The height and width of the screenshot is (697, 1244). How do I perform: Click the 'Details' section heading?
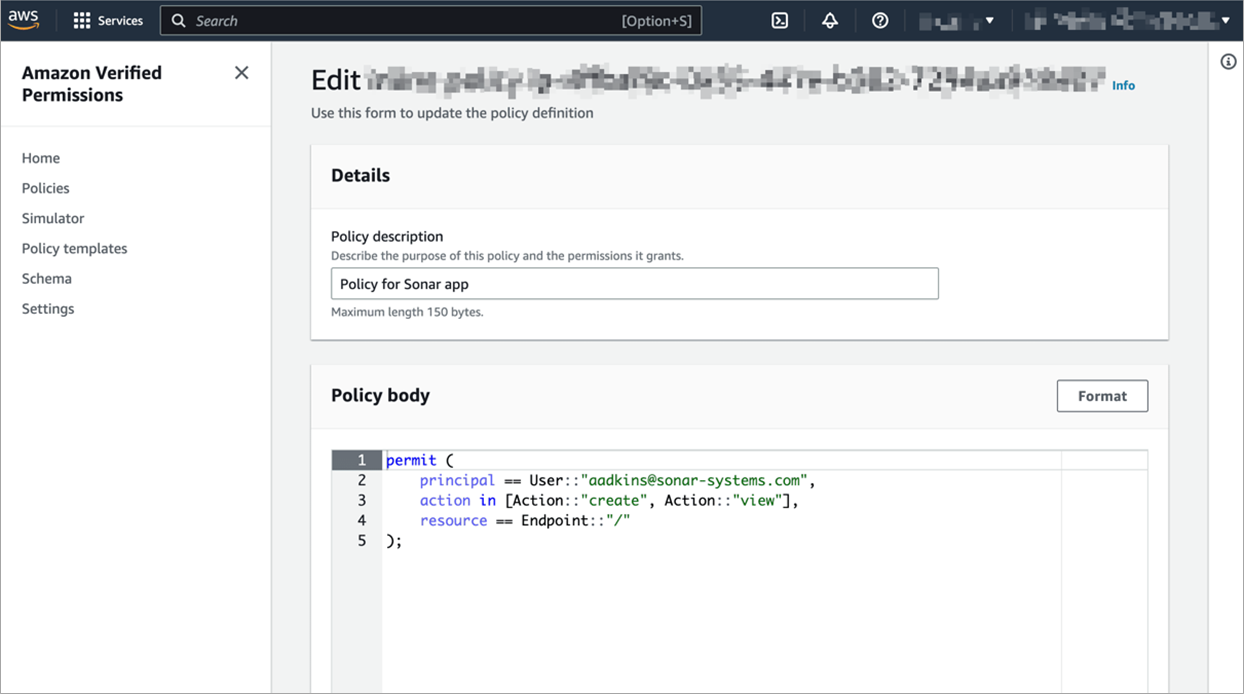(x=360, y=176)
